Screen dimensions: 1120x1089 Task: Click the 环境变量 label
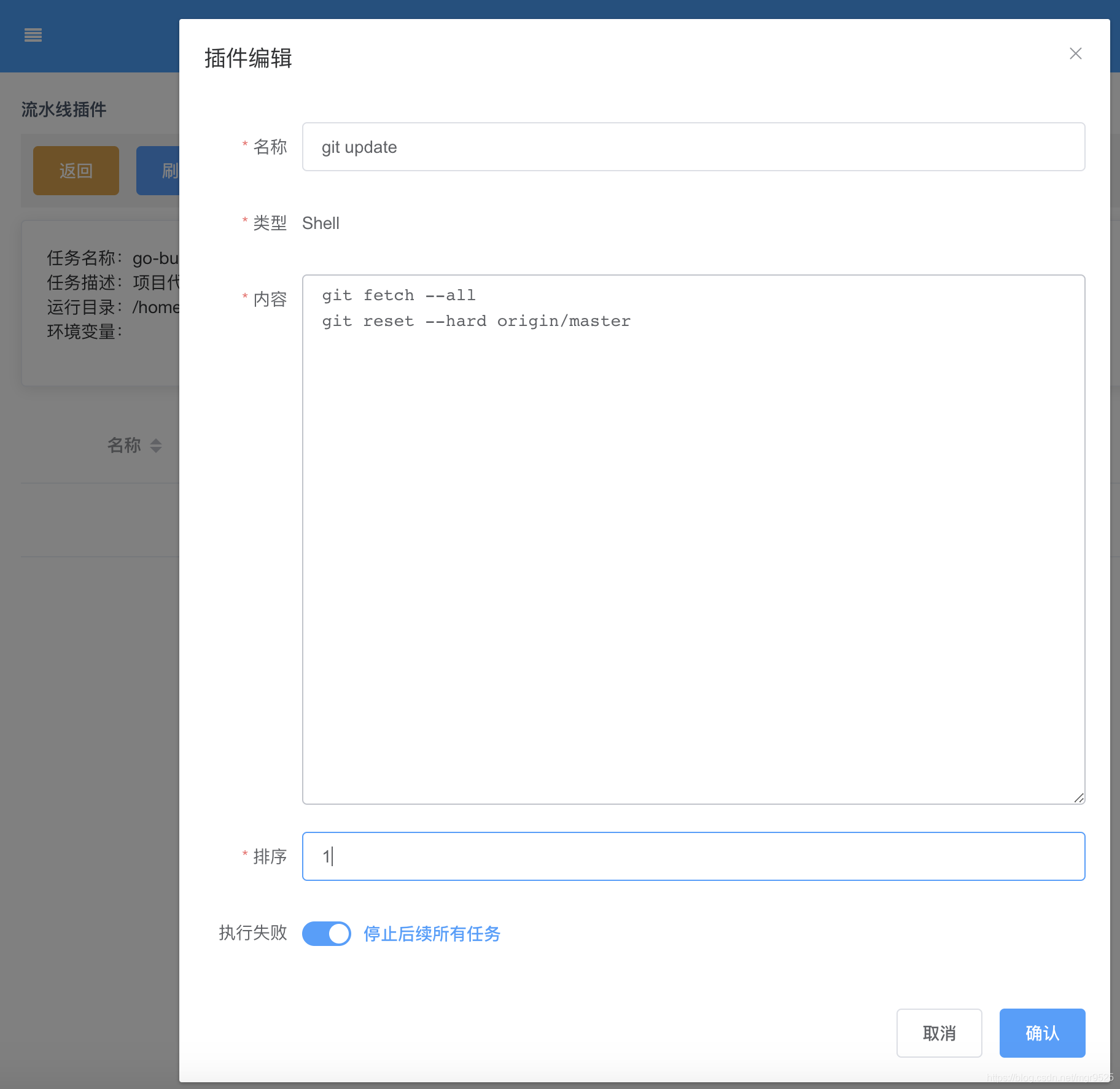(84, 331)
